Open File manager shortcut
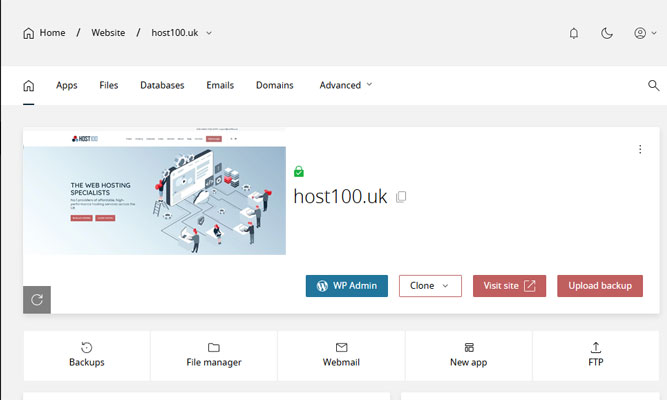This screenshot has height=400, width=667. [214, 355]
